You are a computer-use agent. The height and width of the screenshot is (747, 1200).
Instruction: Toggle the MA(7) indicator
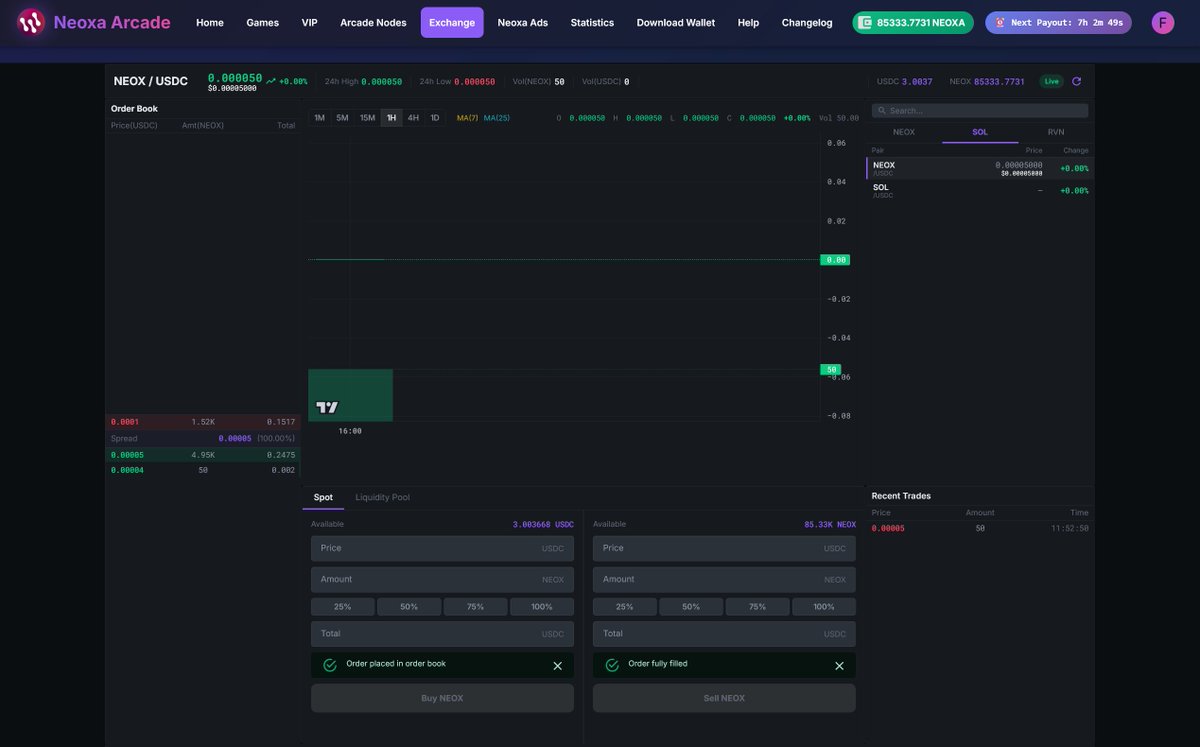point(467,118)
